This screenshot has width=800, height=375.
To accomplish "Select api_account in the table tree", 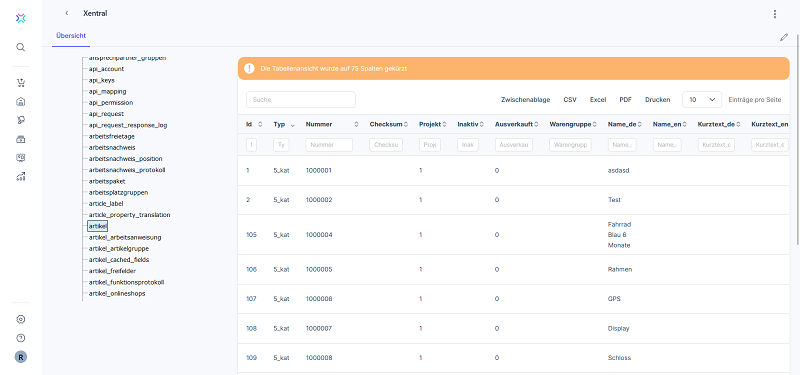I will click(x=106, y=69).
